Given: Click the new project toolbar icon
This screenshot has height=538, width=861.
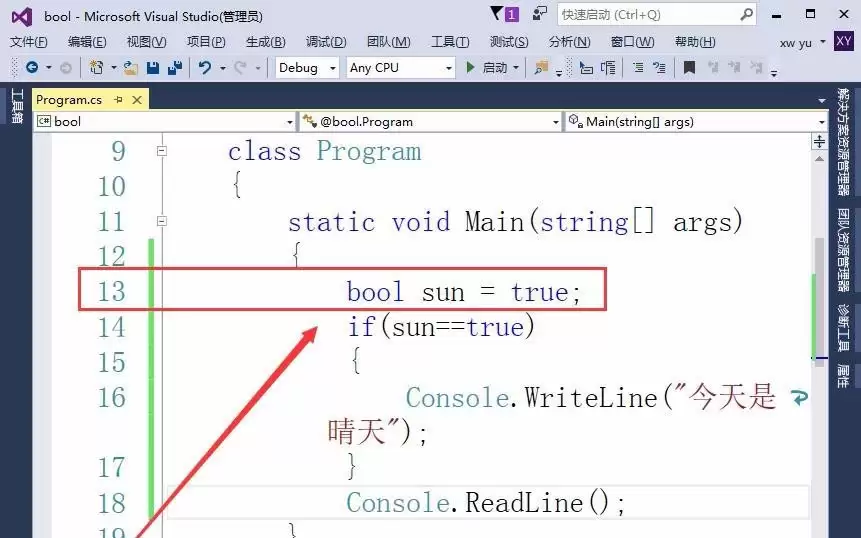Looking at the screenshot, I should coord(96,68).
